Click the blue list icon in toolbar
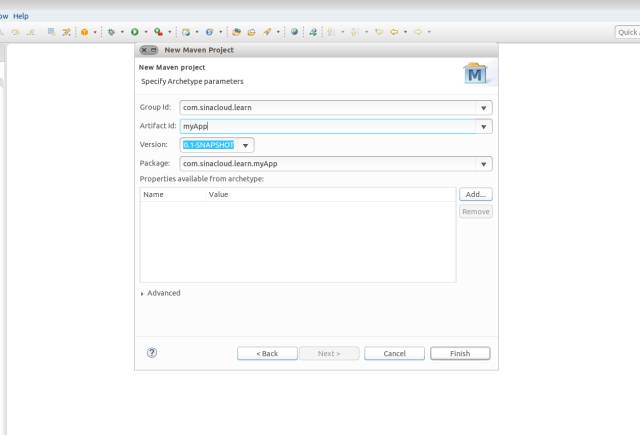 click(51, 32)
